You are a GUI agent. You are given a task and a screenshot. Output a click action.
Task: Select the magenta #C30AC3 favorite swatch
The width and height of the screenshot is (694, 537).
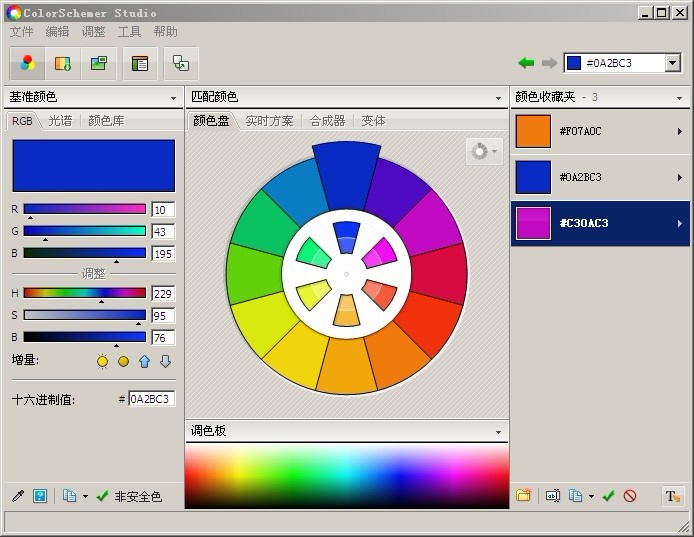click(533, 224)
